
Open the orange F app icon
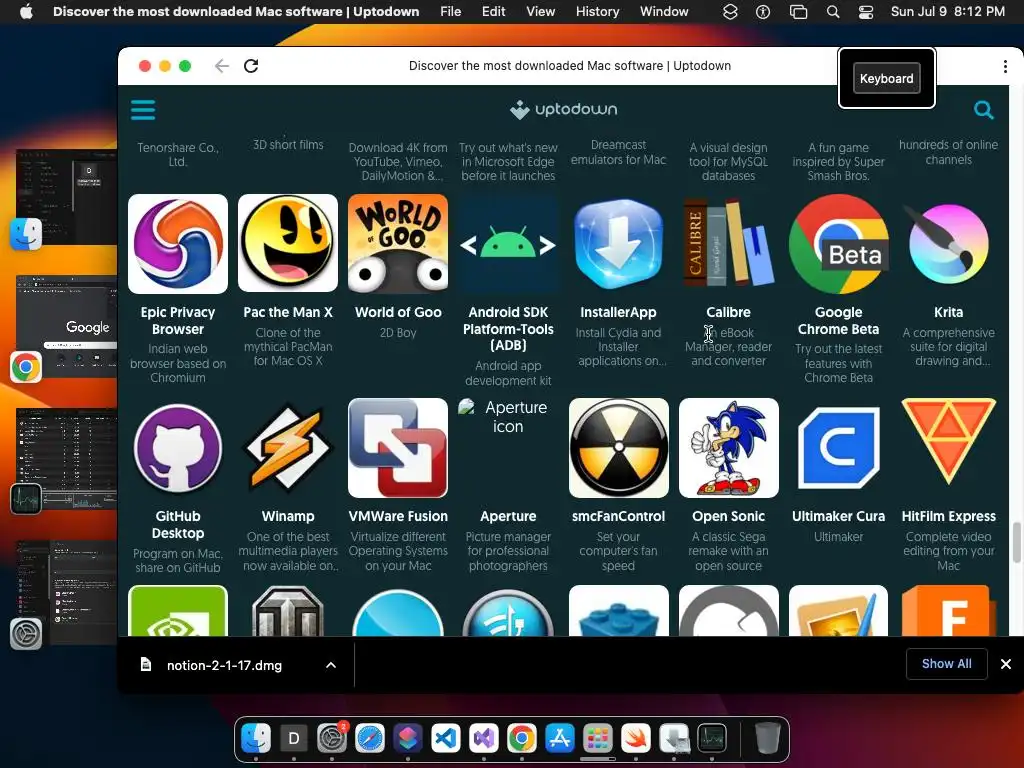948,611
